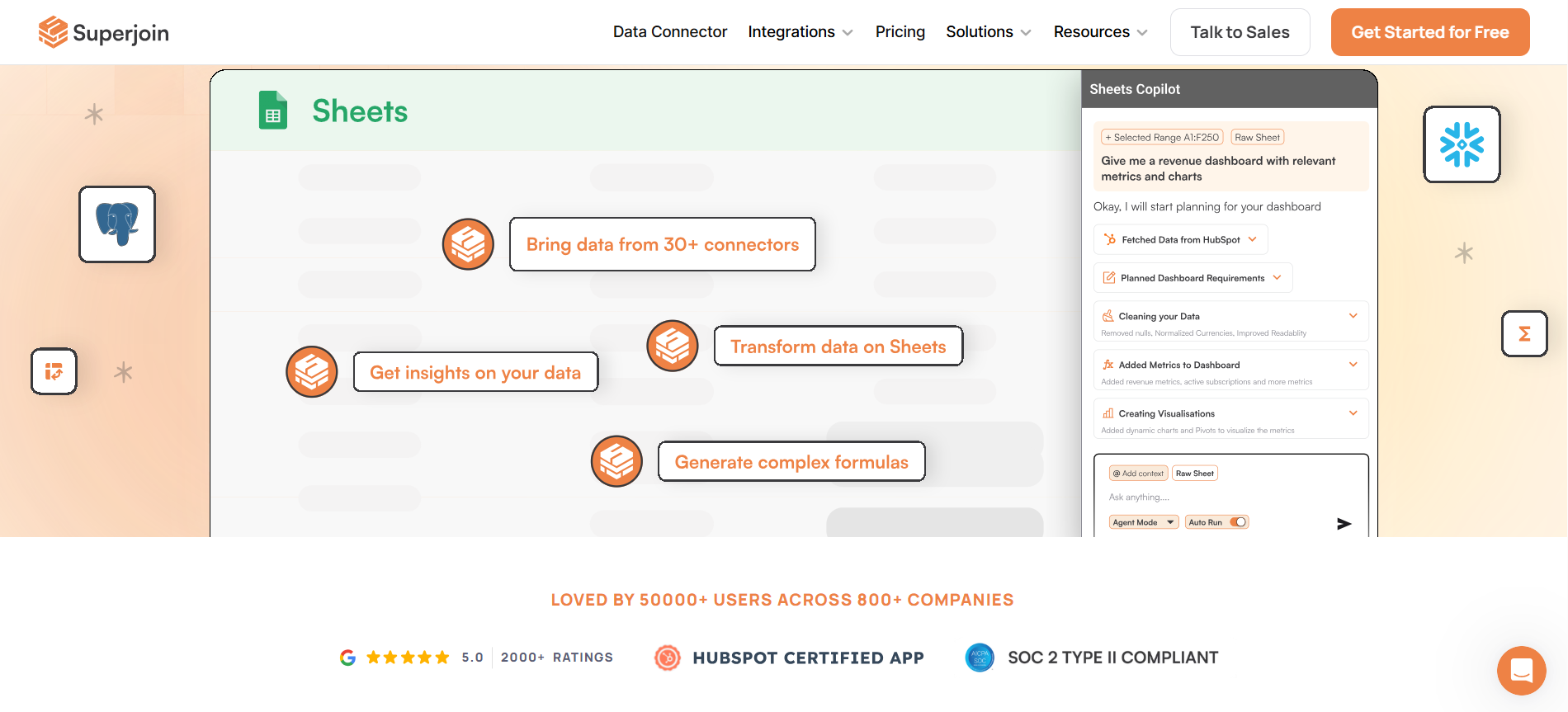Image resolution: width=1568 pixels, height=712 pixels.
Task: Click the chart icon in Creating Visualisations
Action: point(1108,413)
